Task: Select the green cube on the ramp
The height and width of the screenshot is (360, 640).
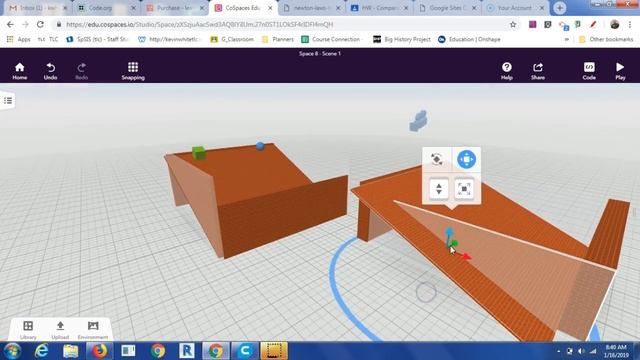Action: [x=199, y=153]
